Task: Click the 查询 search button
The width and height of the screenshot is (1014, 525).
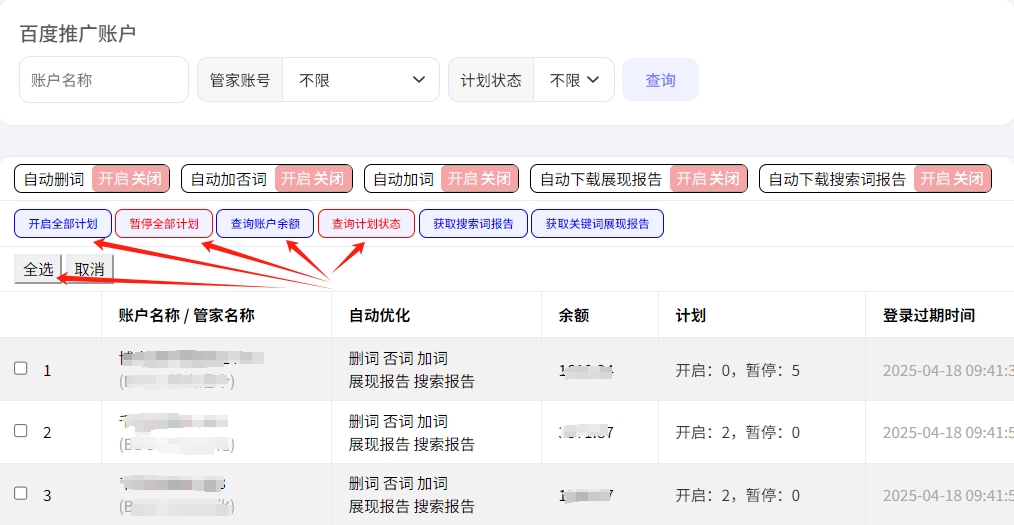Action: coord(660,80)
